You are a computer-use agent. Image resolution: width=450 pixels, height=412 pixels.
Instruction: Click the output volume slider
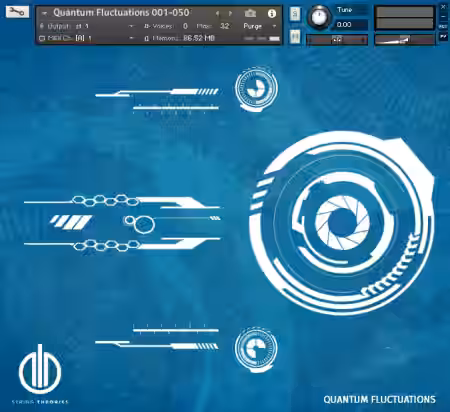404,40
